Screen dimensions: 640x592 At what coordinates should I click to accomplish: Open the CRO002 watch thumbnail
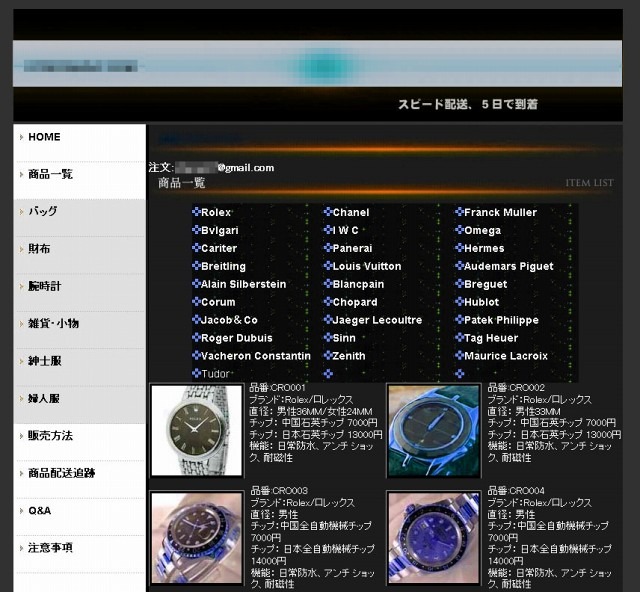point(434,430)
